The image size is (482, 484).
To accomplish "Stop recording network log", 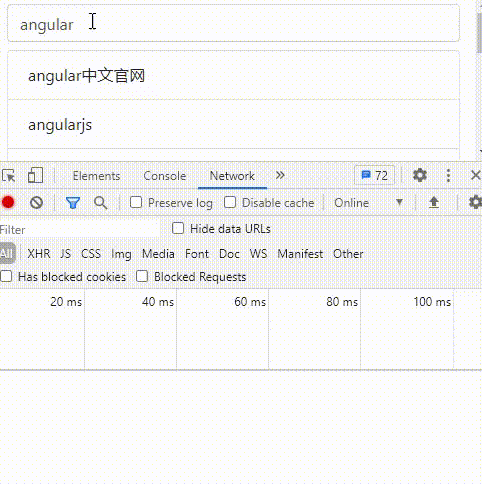I will click(8, 202).
